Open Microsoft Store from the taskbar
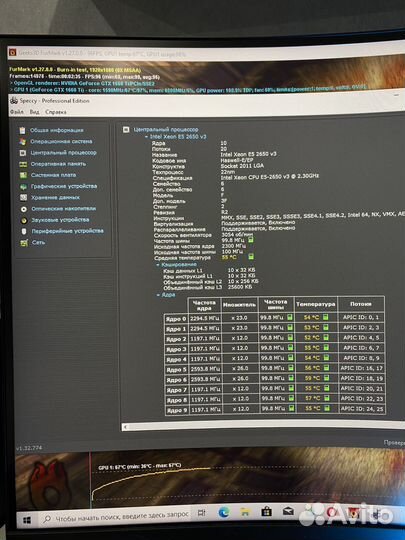This screenshot has height=540, width=405. tap(266, 512)
